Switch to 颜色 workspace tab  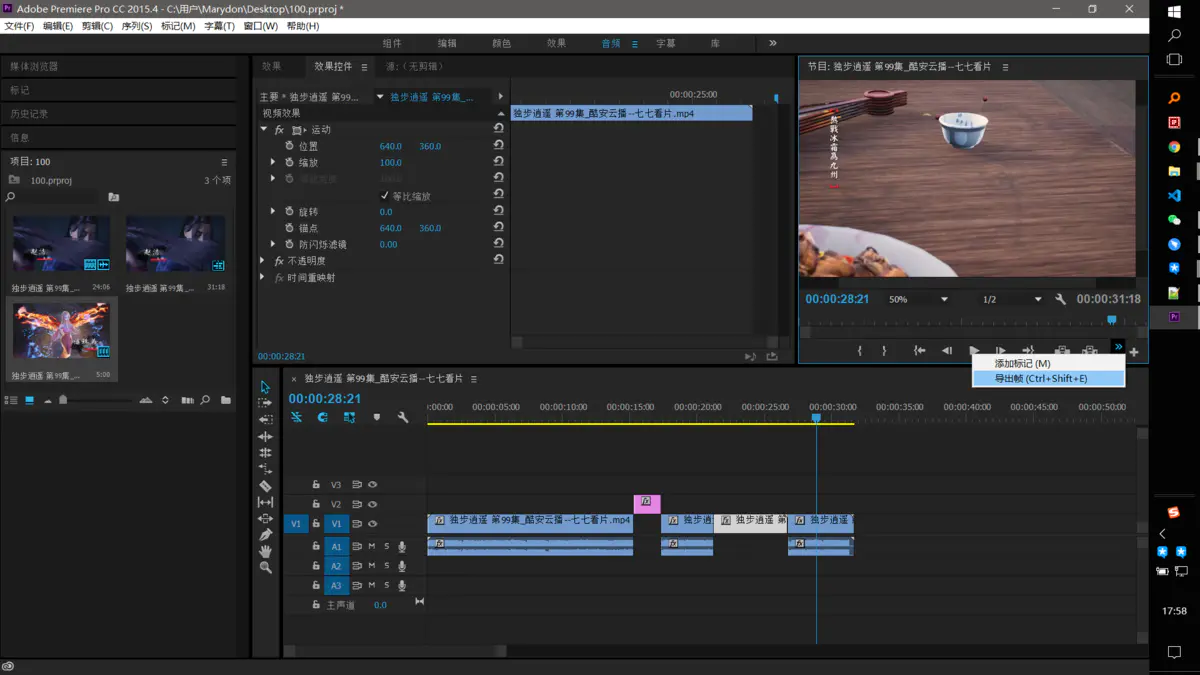(x=501, y=43)
